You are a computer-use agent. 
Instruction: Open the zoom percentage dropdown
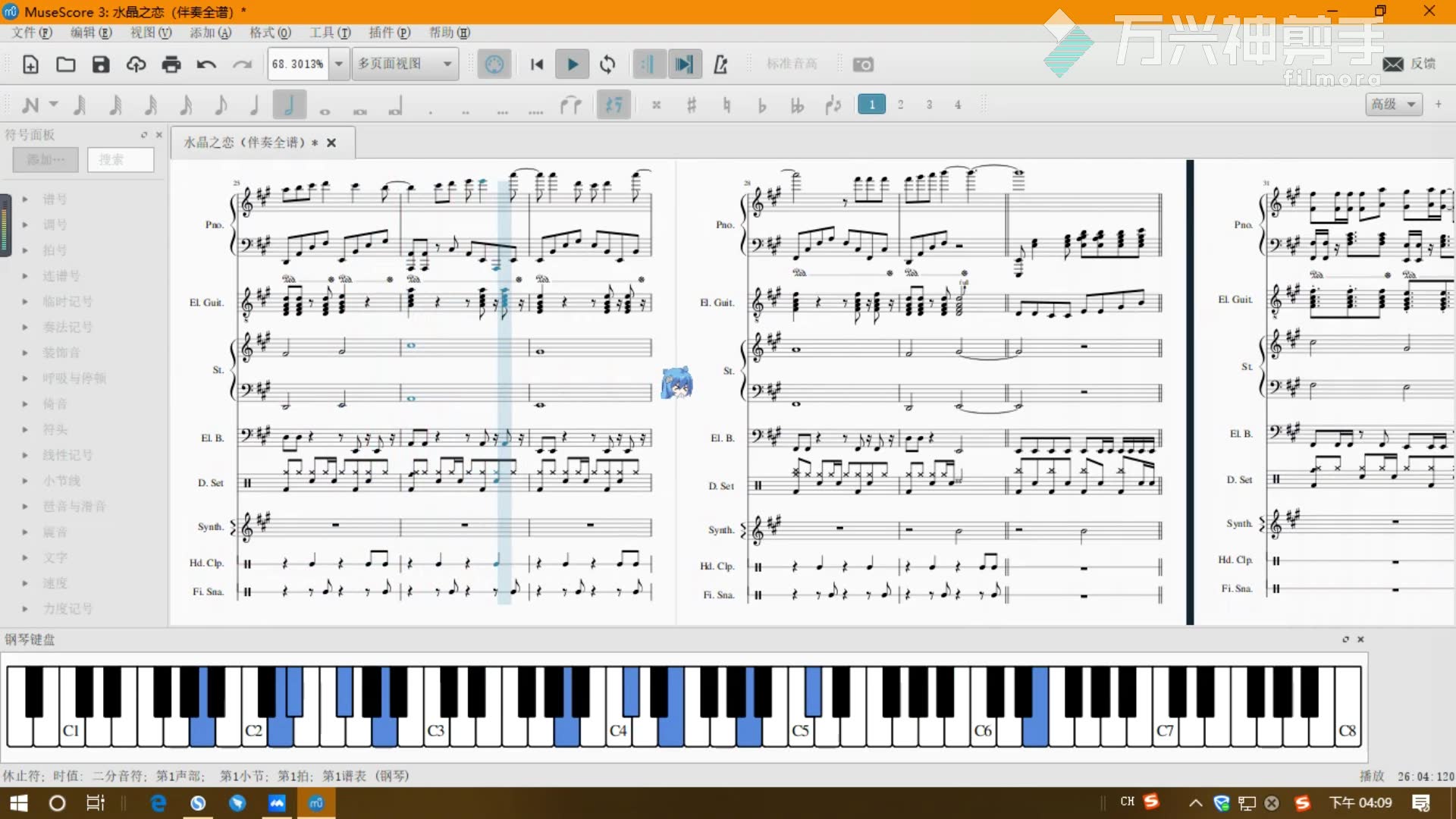point(339,64)
